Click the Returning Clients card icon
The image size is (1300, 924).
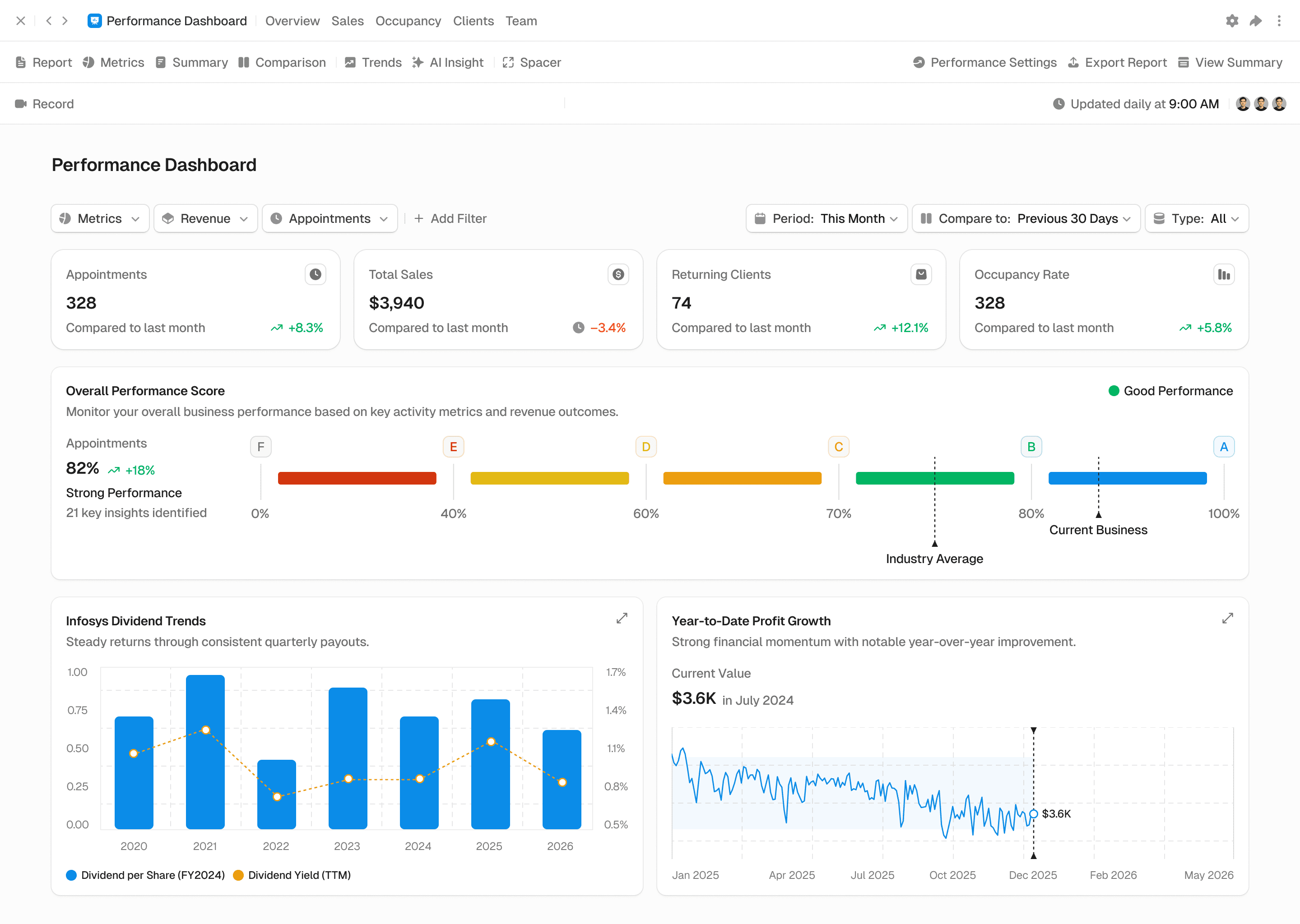click(921, 274)
